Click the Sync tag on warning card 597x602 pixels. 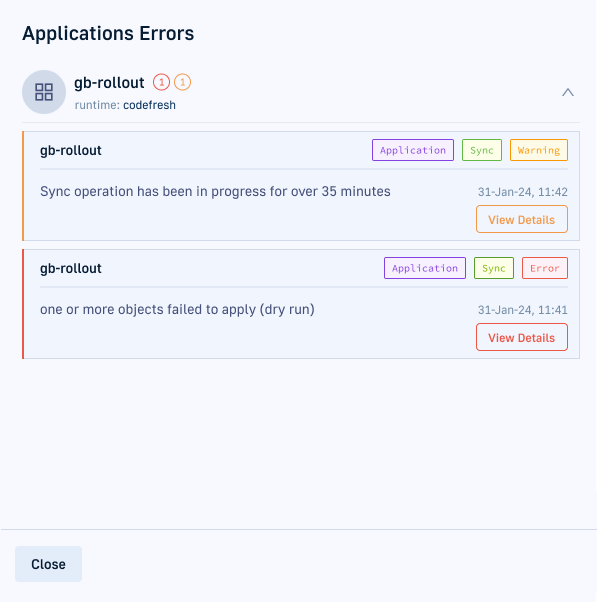pos(482,150)
